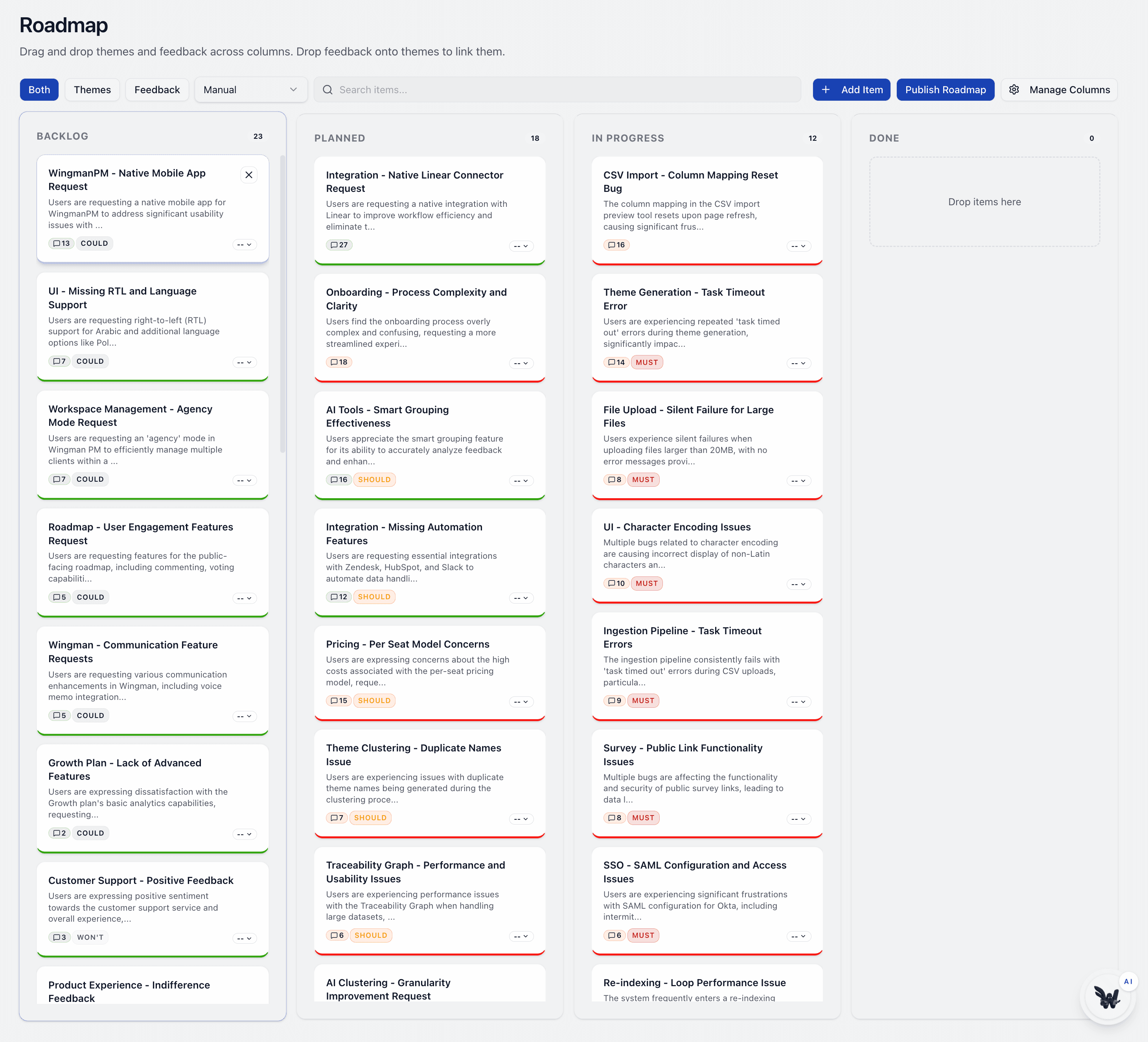The width and height of the screenshot is (1148, 1042).
Task: Click the gear icon for Manage Columns
Action: (1014, 90)
